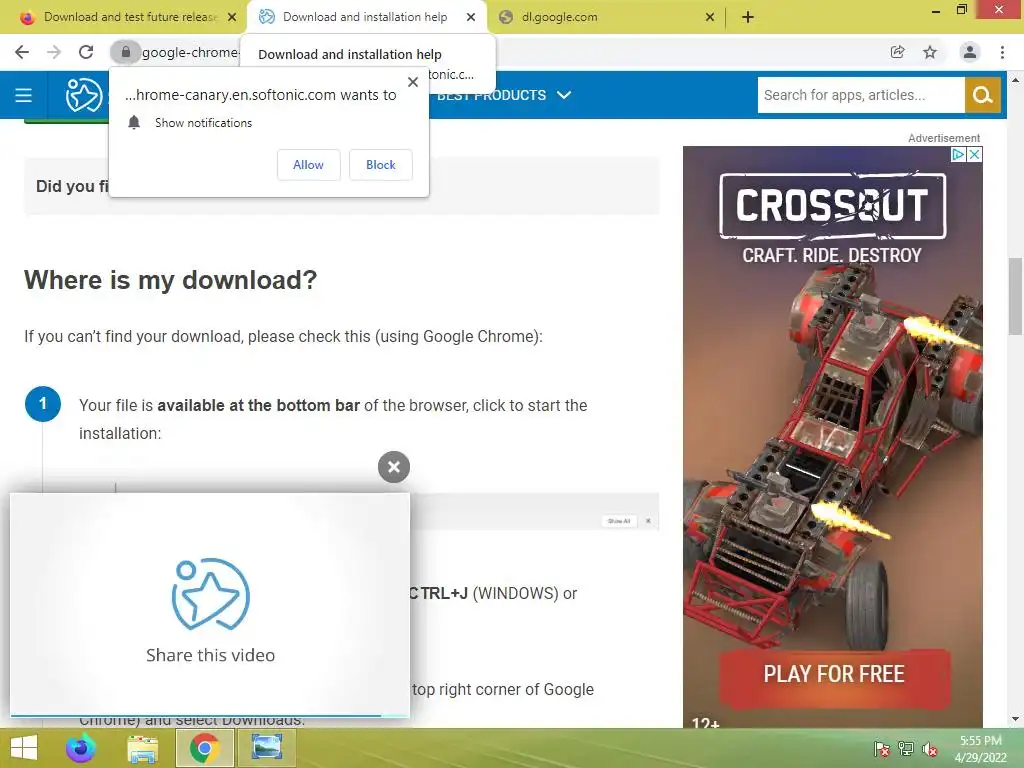Open the Chrome profile avatar menu
Viewport: 1024px width, 768px height.
pyautogui.click(x=970, y=52)
